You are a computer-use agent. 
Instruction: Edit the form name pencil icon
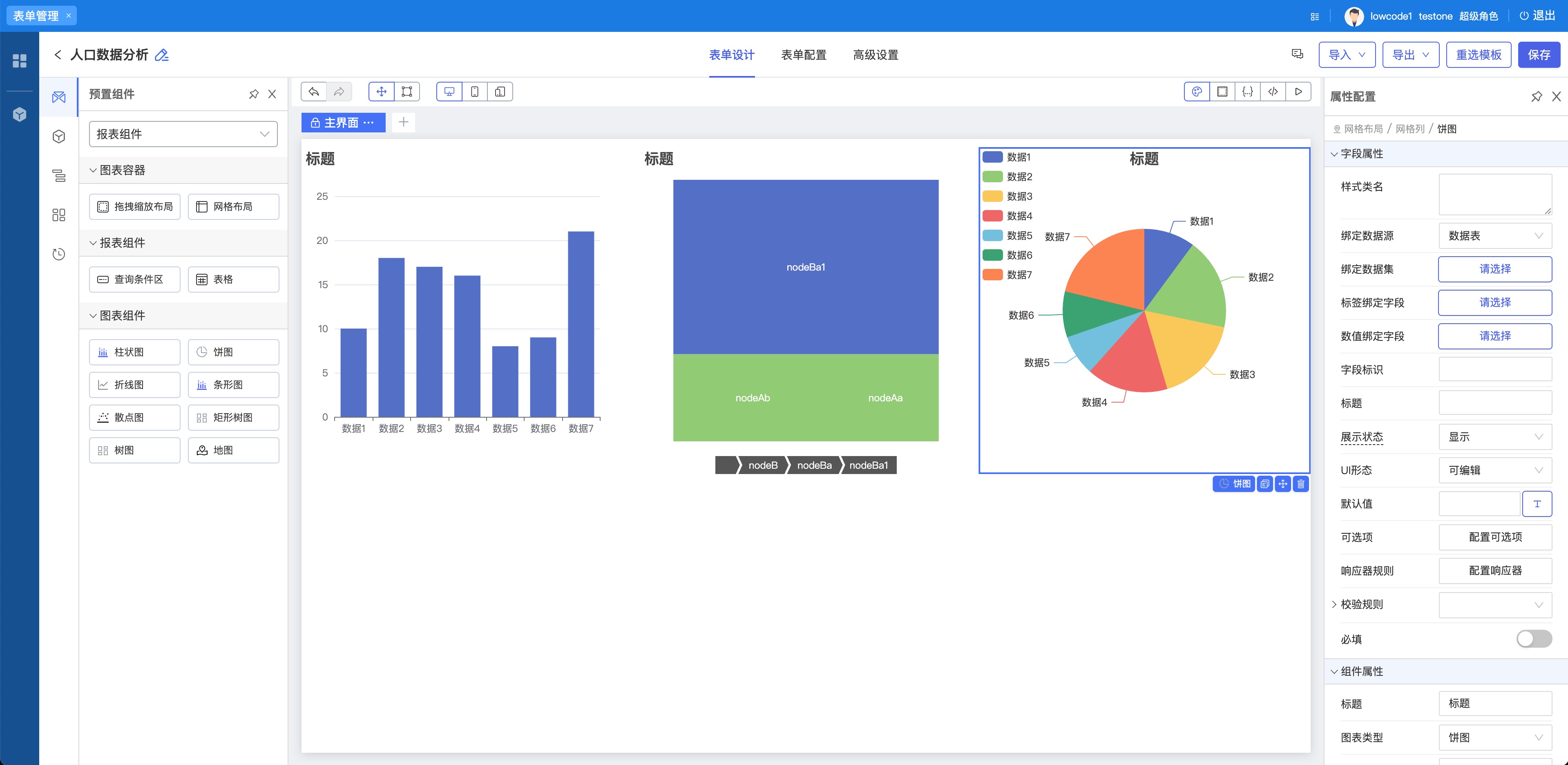161,55
